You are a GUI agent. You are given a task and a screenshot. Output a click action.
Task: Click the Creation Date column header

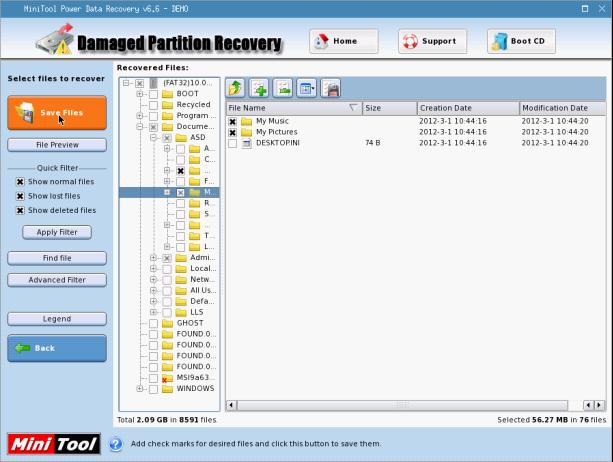click(x=468, y=108)
